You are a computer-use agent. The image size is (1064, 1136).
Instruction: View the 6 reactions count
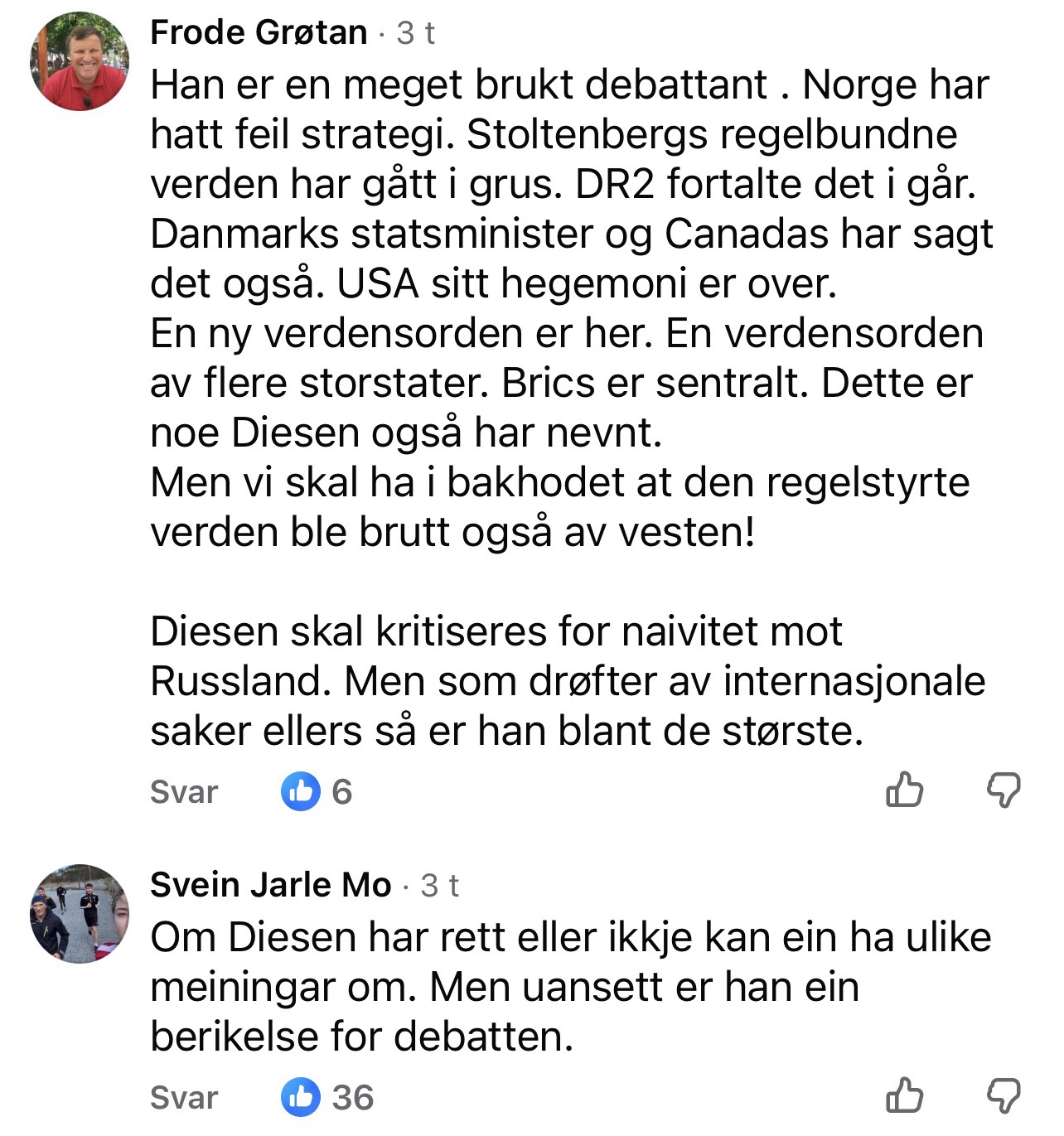click(342, 791)
